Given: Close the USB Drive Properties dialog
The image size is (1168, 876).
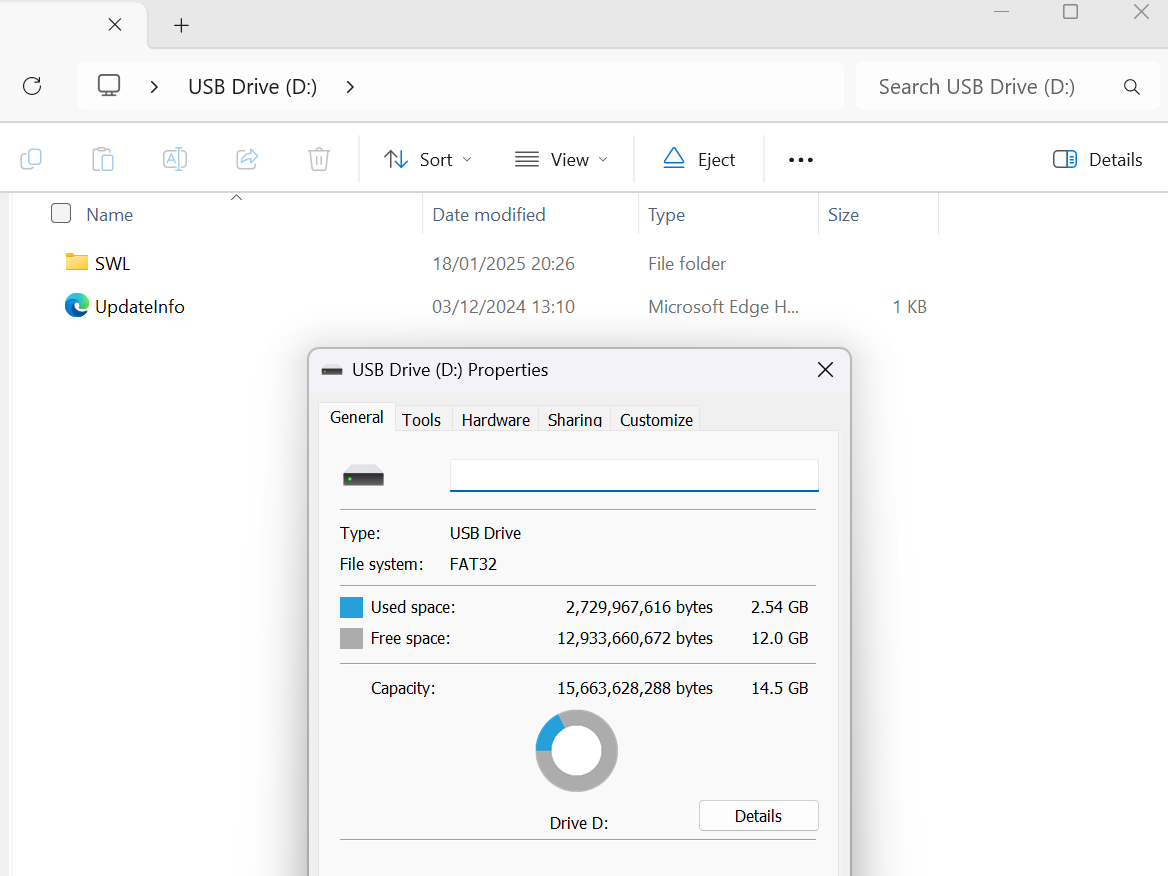Looking at the screenshot, I should pyautogui.click(x=825, y=369).
